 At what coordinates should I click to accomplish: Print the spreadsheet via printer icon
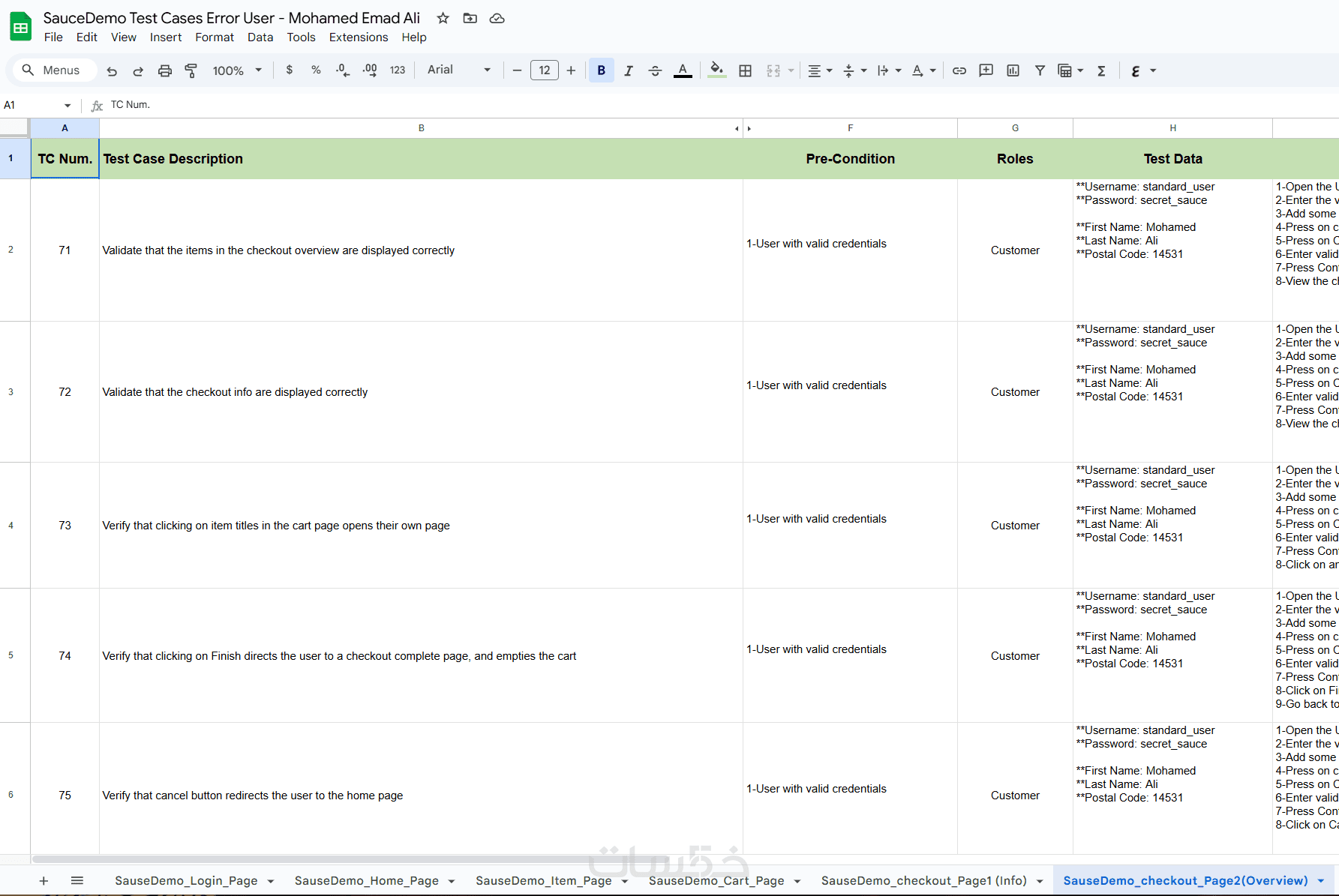[165, 70]
